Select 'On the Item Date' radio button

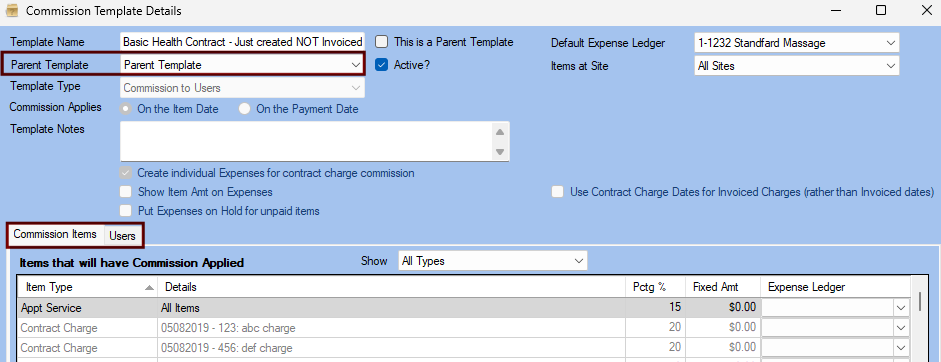(126, 109)
